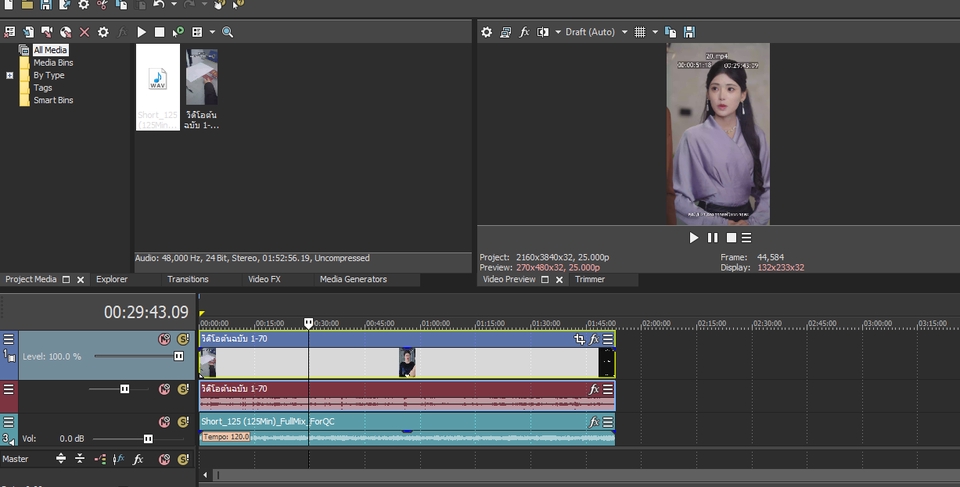Pause playback in Video Preview

pyautogui.click(x=712, y=238)
